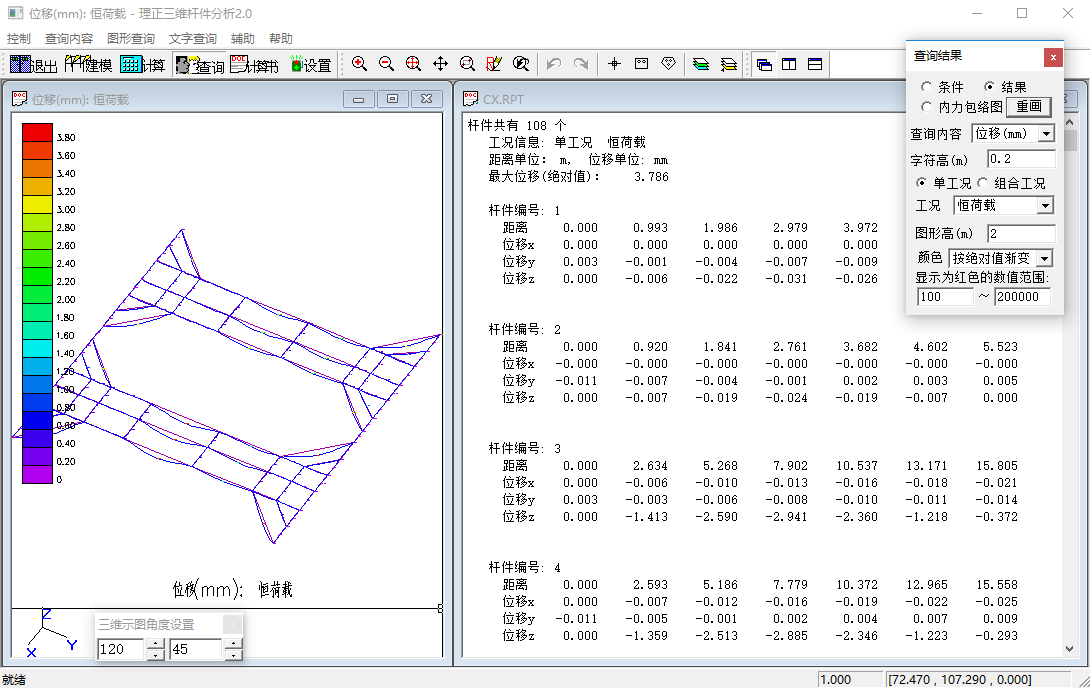Screen dimensions: 1090x688
Task: Select the 单工况 radio button
Action: 922,183
